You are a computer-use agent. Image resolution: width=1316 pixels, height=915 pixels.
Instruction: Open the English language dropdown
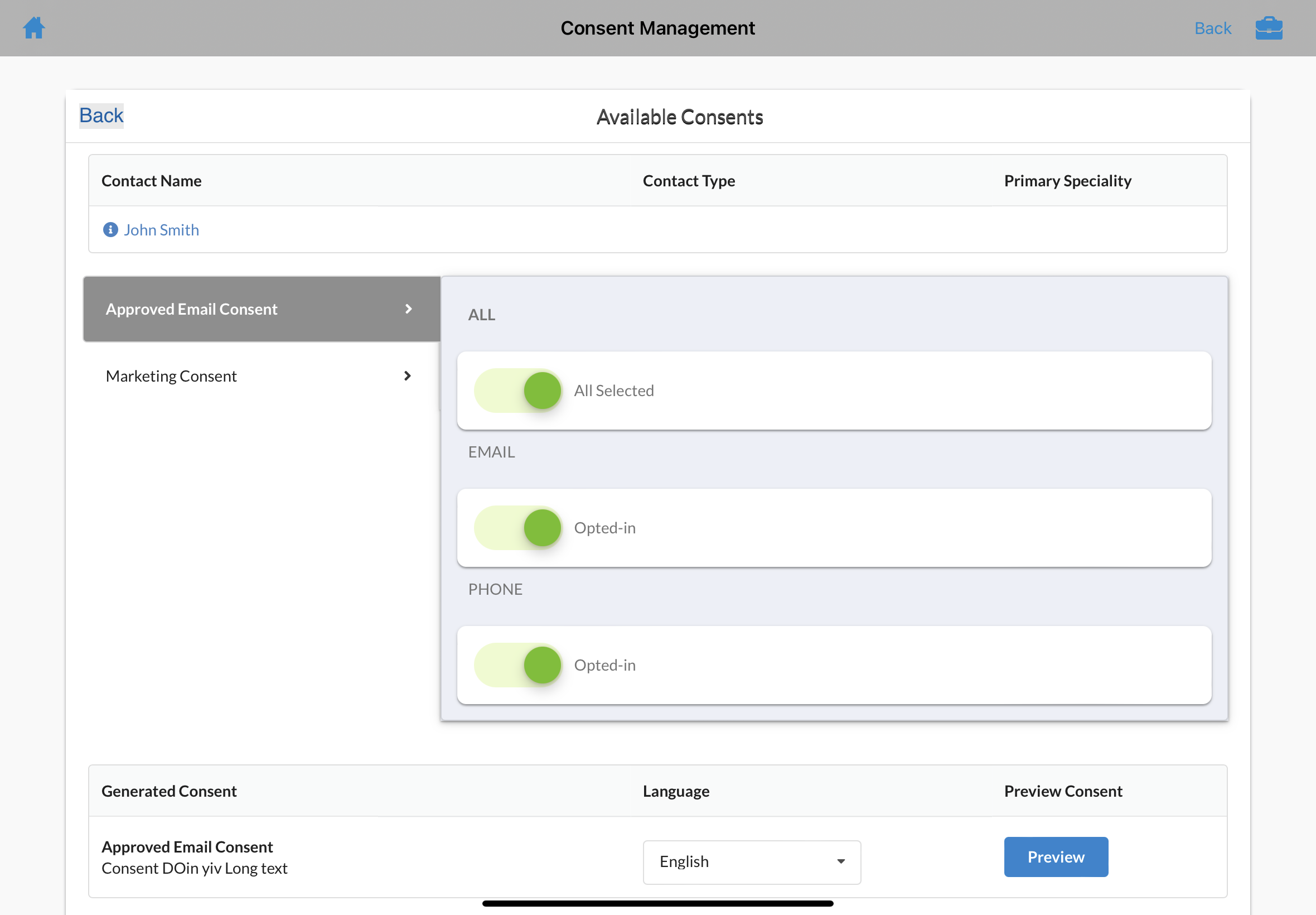[x=751, y=861]
